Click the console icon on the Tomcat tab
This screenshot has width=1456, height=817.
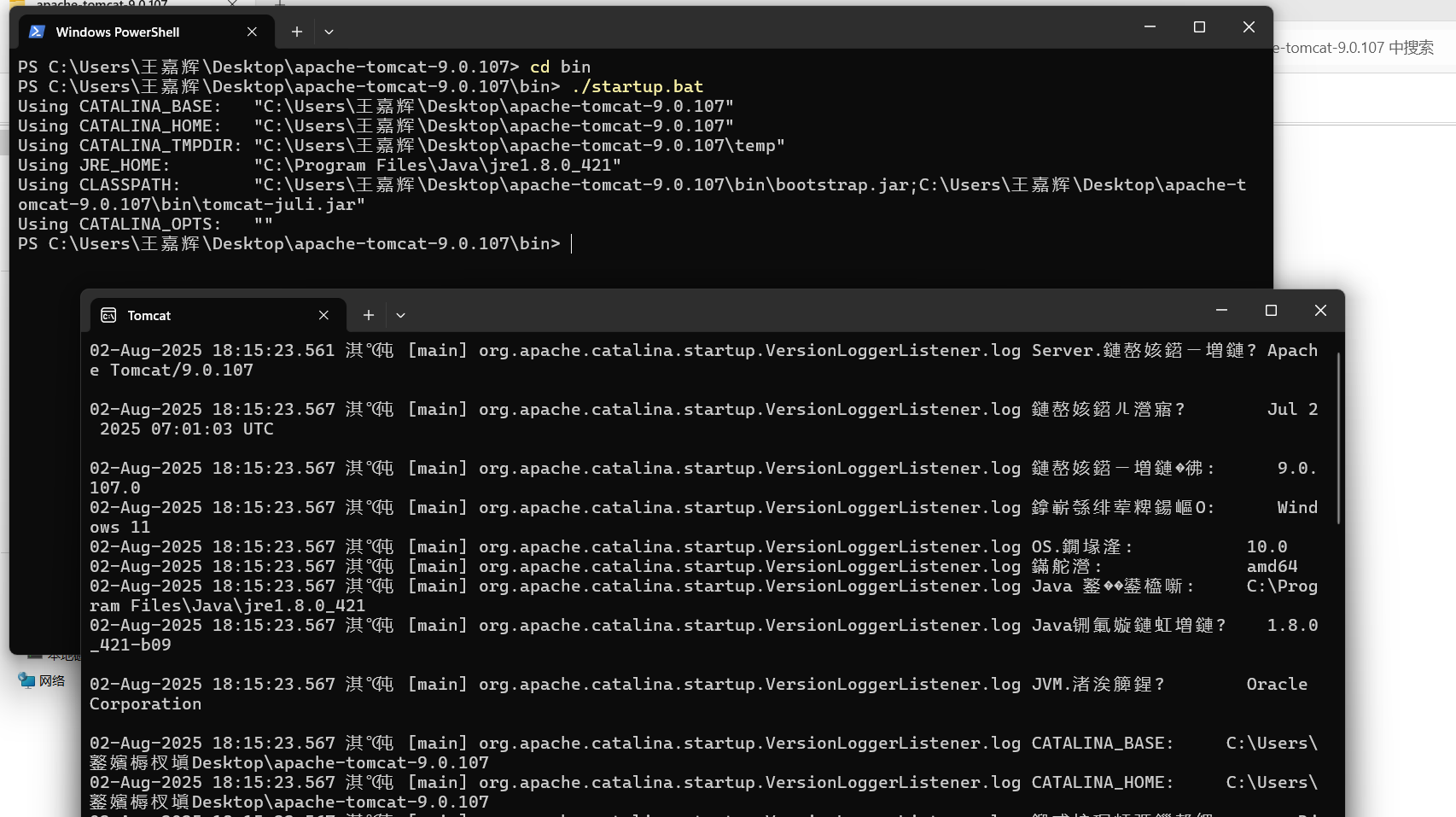click(108, 315)
